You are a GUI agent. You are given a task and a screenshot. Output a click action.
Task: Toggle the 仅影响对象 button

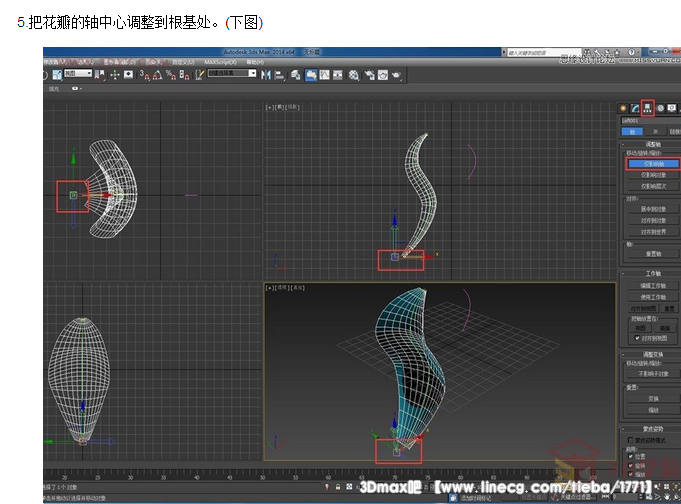point(654,175)
